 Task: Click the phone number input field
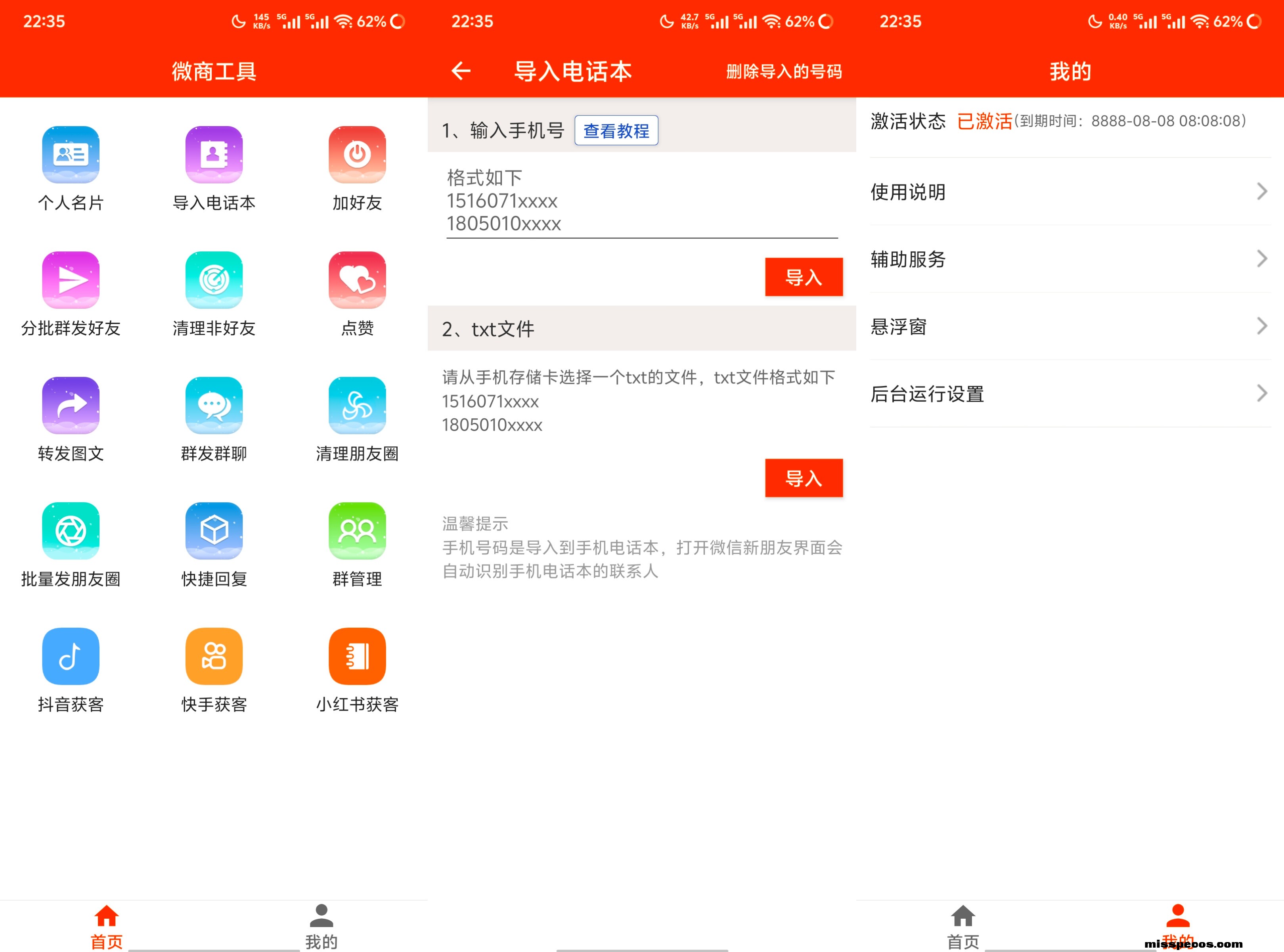[x=641, y=201]
